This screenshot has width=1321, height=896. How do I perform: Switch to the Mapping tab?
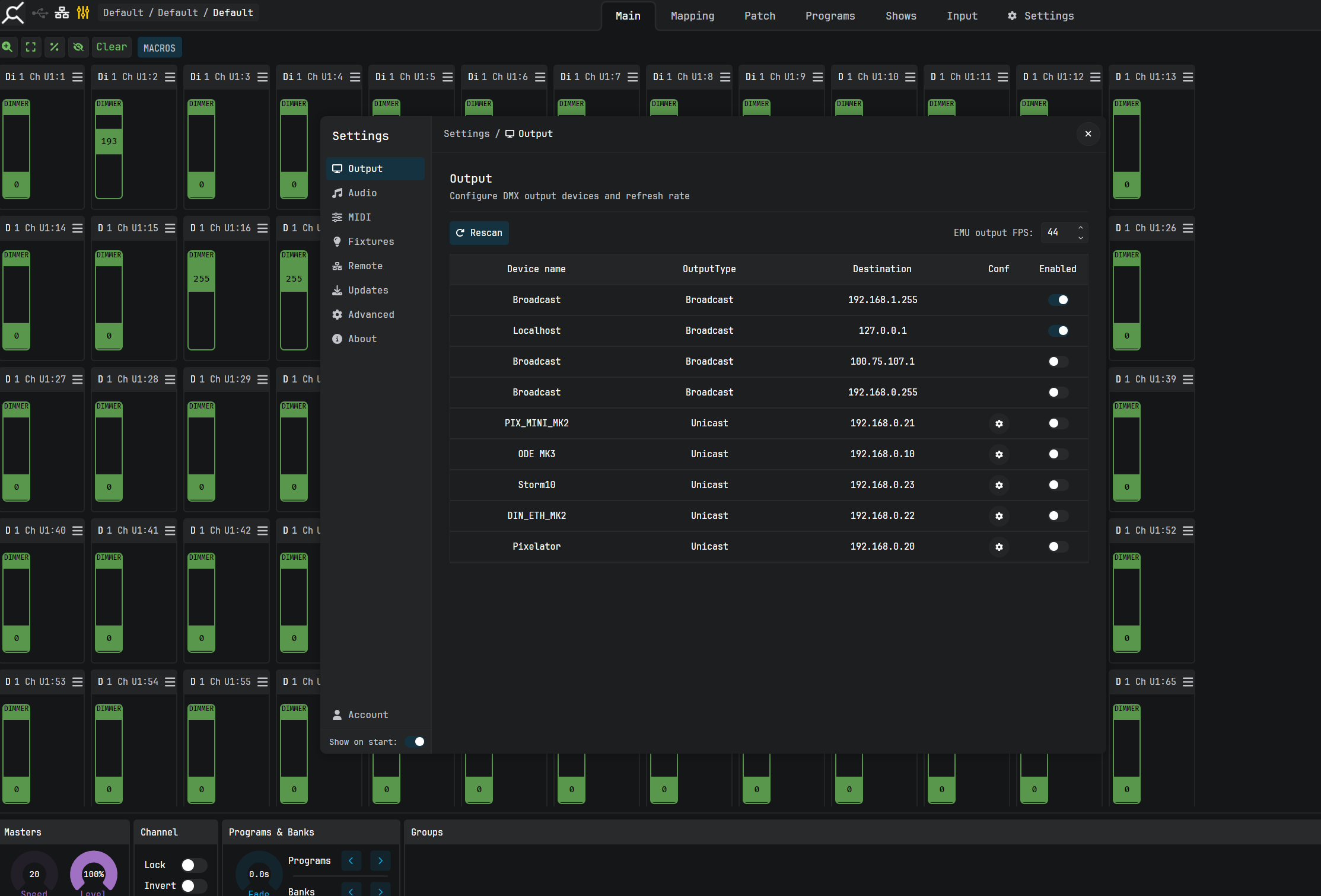coord(692,16)
